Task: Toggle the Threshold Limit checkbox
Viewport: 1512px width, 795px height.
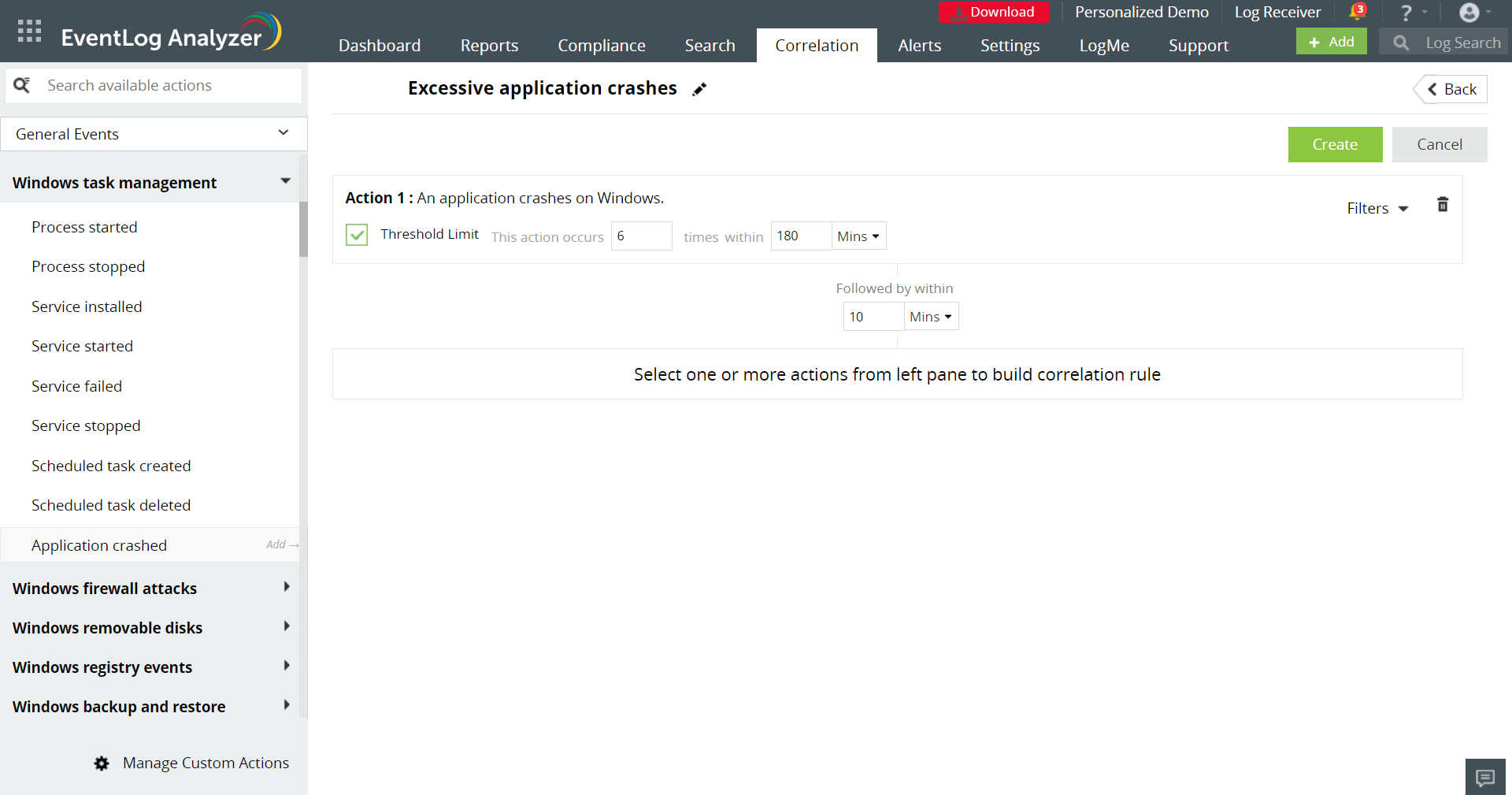Action: (x=357, y=235)
